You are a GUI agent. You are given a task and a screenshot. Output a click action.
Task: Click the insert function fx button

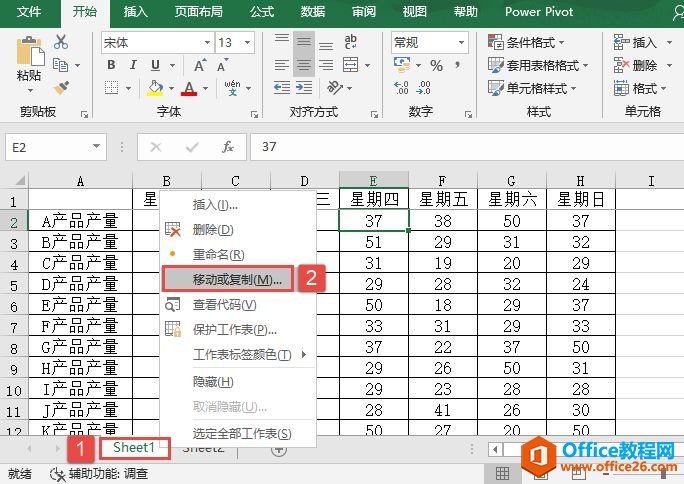click(x=228, y=147)
